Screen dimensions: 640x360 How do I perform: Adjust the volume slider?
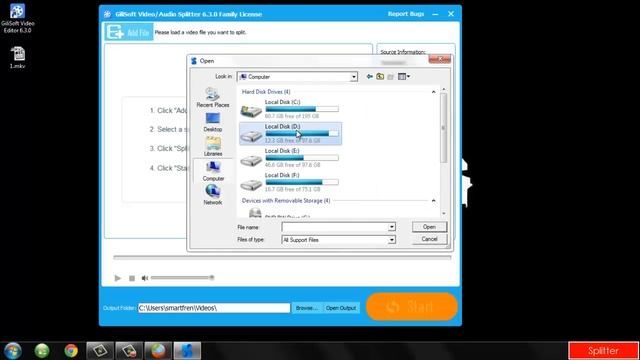tap(182, 278)
